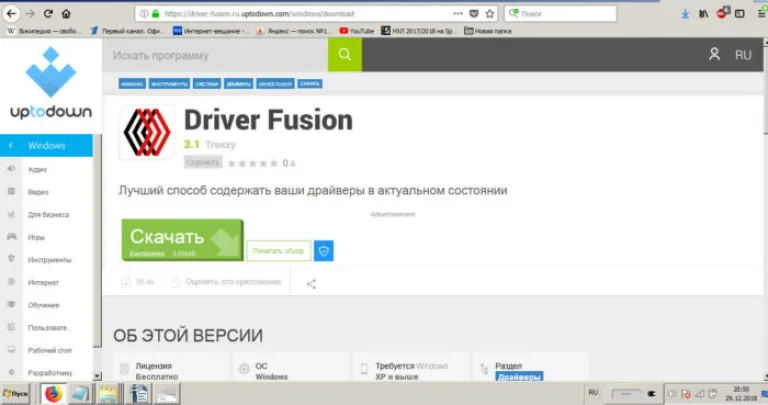This screenshot has width=768, height=405.
Task: Reload the page with the refresh icon
Action: (x=48, y=14)
